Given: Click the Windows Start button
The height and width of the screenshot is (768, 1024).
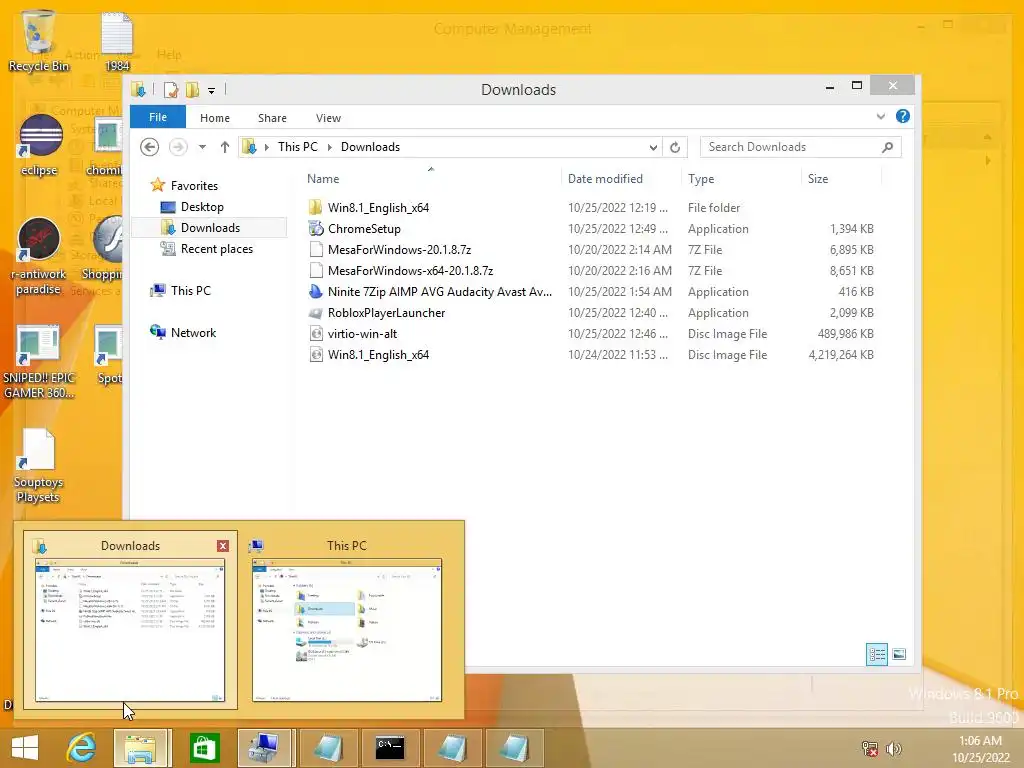Looking at the screenshot, I should [x=25, y=748].
